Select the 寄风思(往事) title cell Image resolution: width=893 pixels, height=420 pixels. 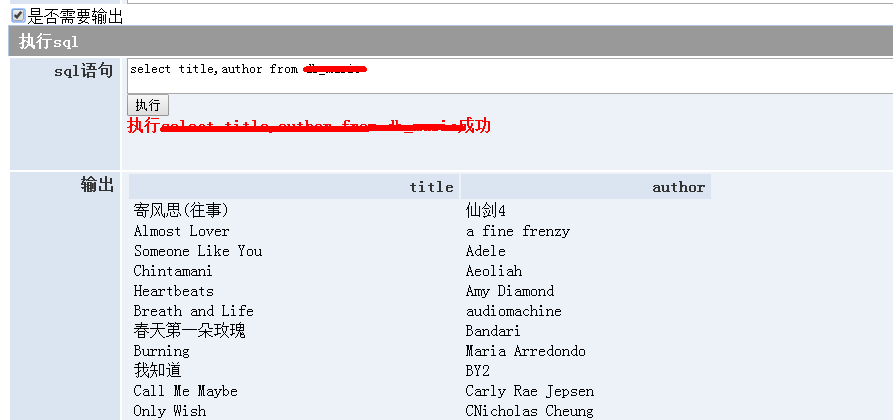click(x=181, y=210)
